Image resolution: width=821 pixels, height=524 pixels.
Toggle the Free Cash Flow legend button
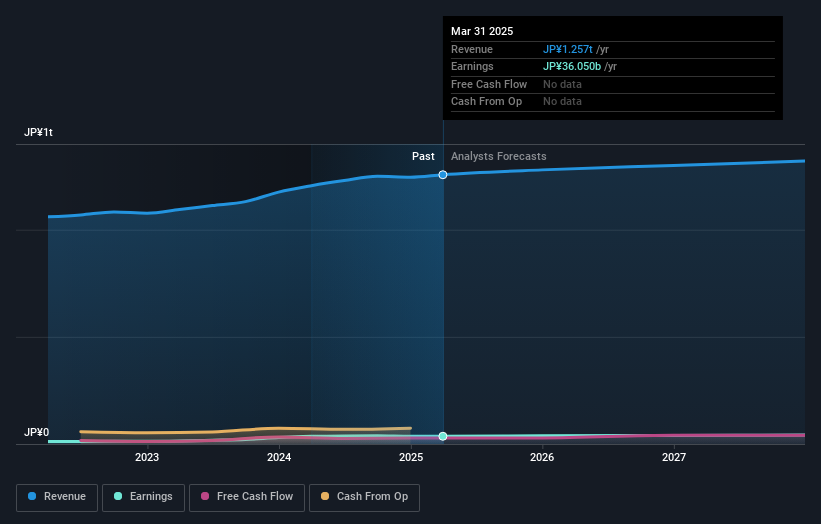coord(247,497)
